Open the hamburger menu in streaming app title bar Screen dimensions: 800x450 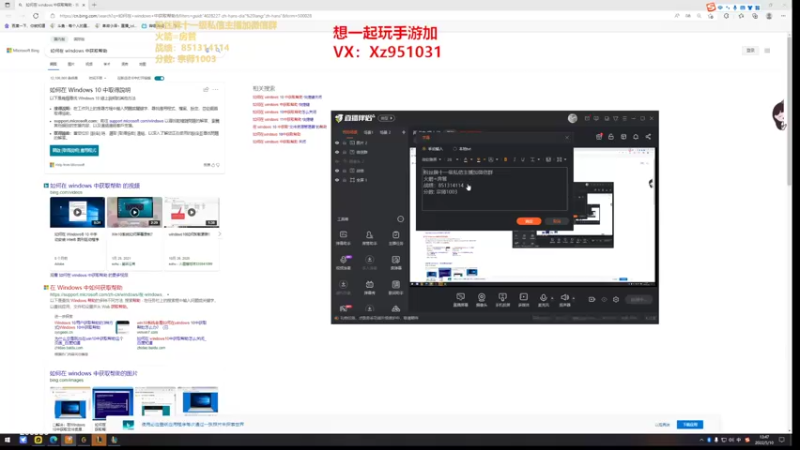624,118
